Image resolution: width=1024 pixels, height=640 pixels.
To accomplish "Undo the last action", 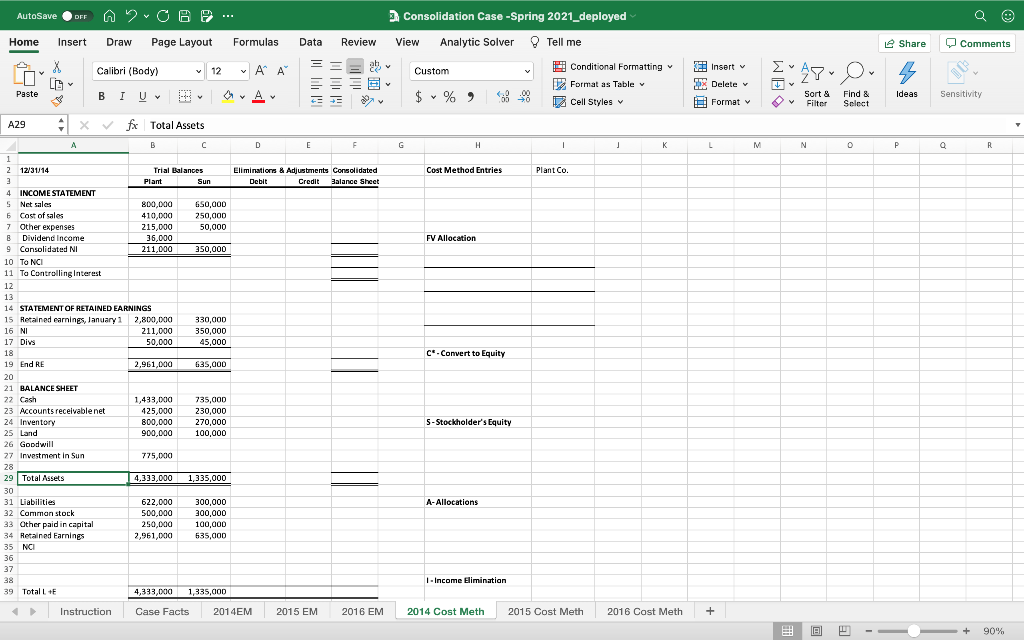I will [131, 15].
